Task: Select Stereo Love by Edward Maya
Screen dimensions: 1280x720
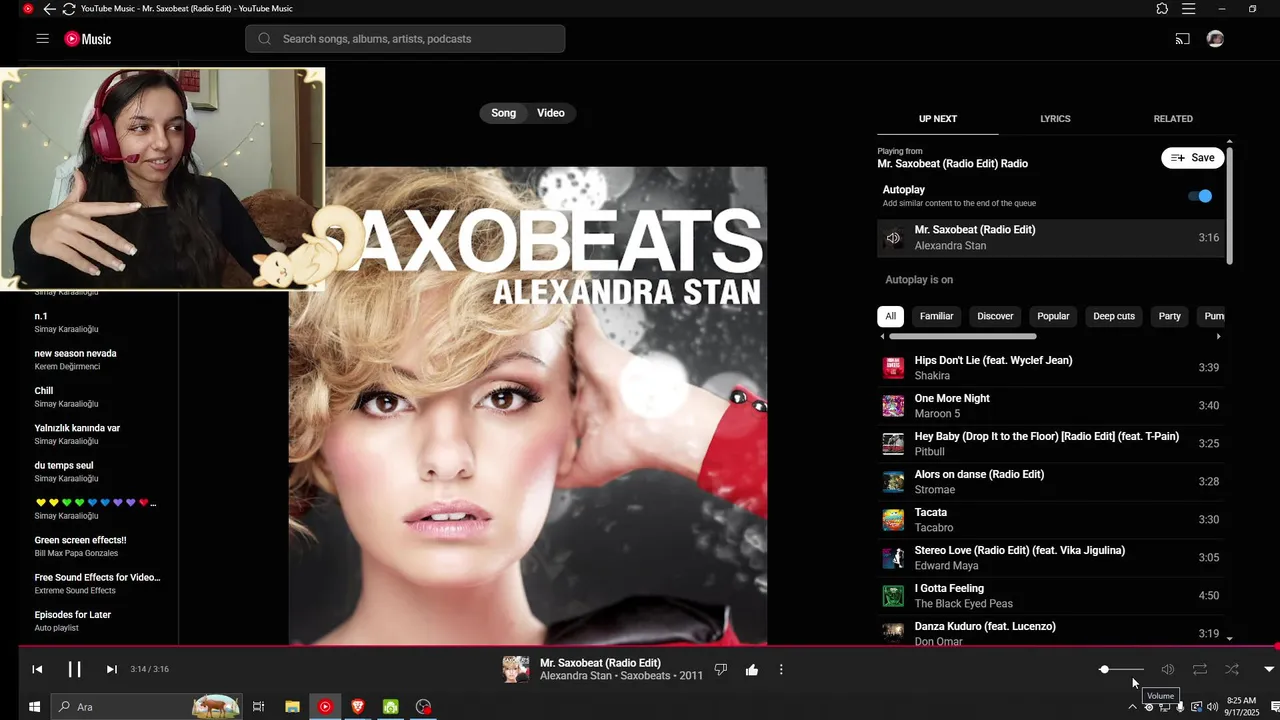Action: point(1050,558)
